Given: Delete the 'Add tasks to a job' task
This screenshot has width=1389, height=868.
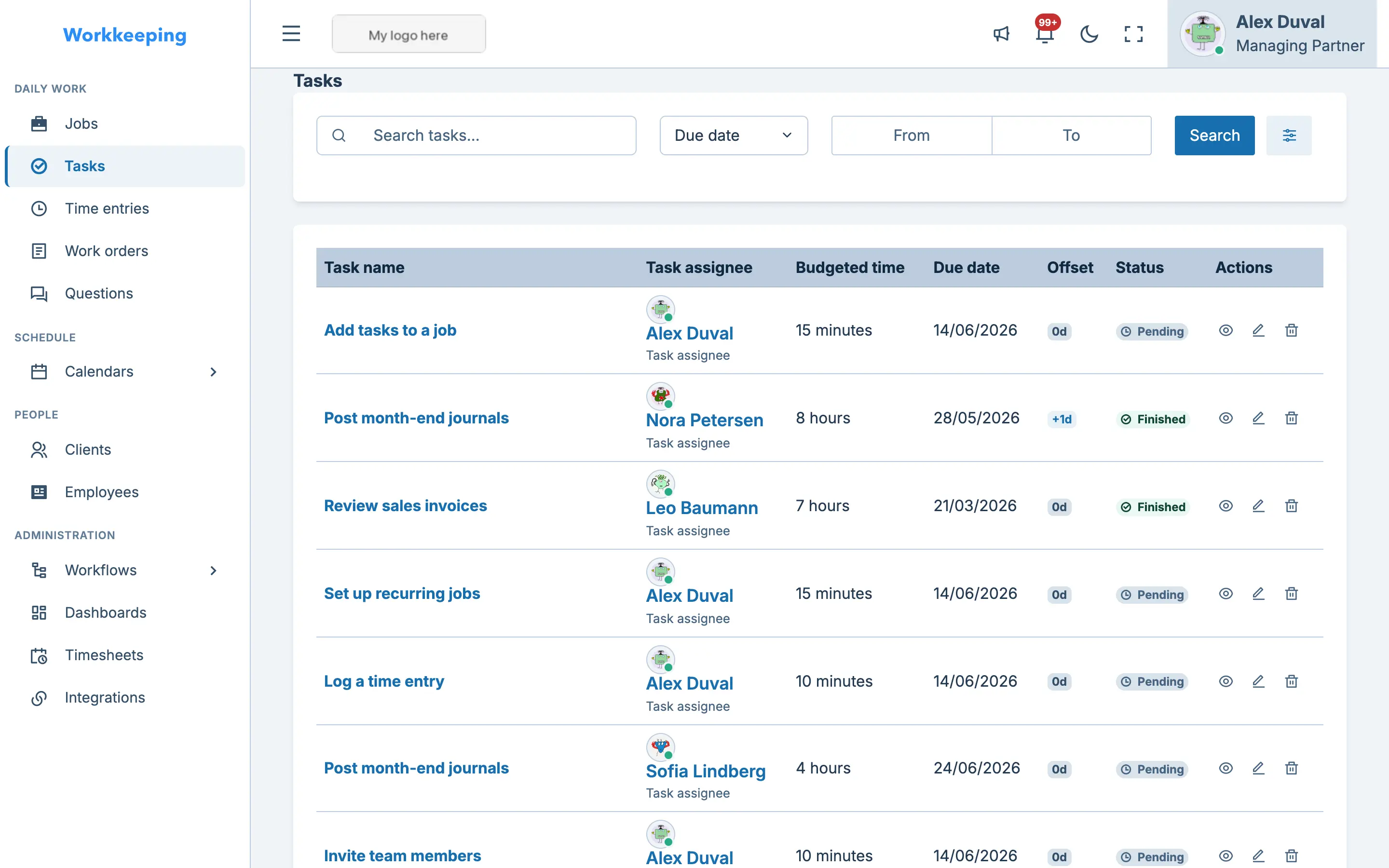Looking at the screenshot, I should (1292, 330).
